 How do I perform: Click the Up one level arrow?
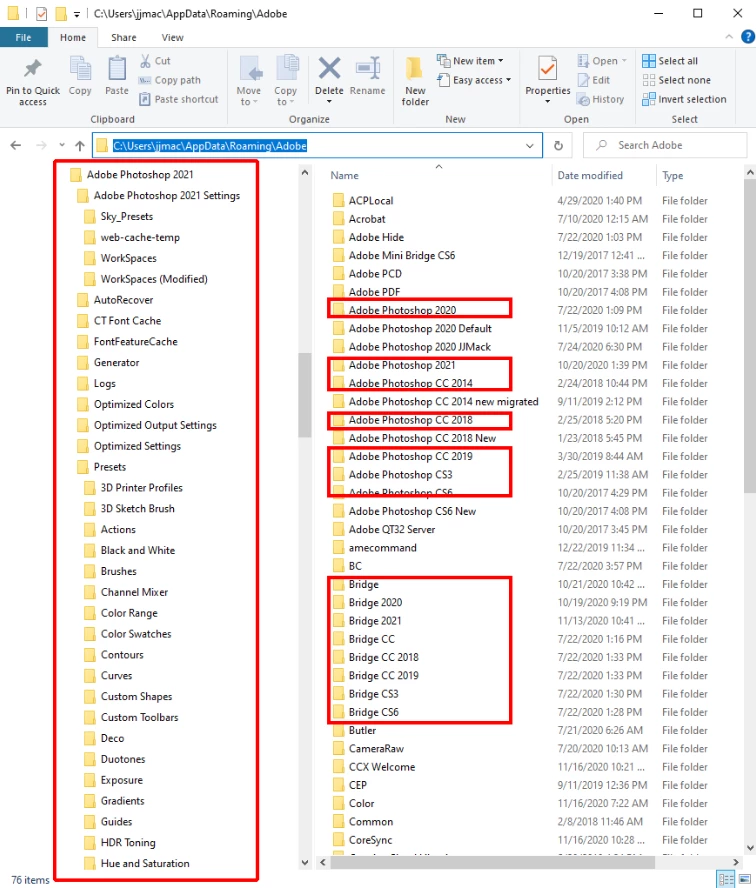(80, 146)
